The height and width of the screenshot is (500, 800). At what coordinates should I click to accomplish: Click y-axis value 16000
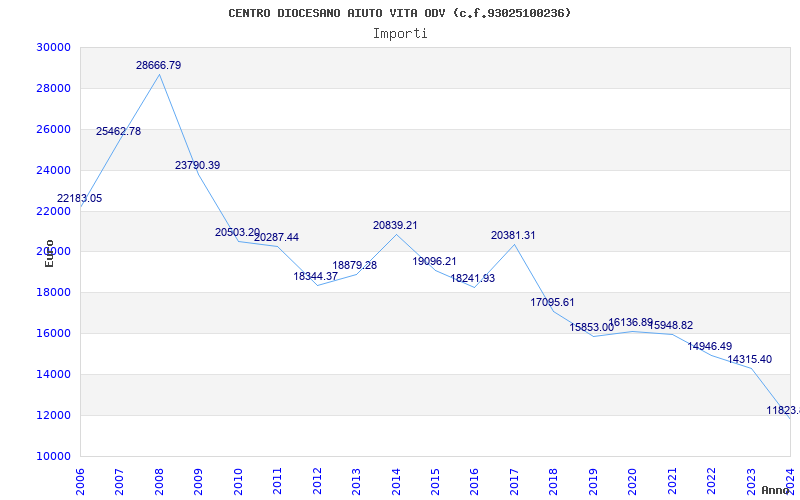pos(53,334)
